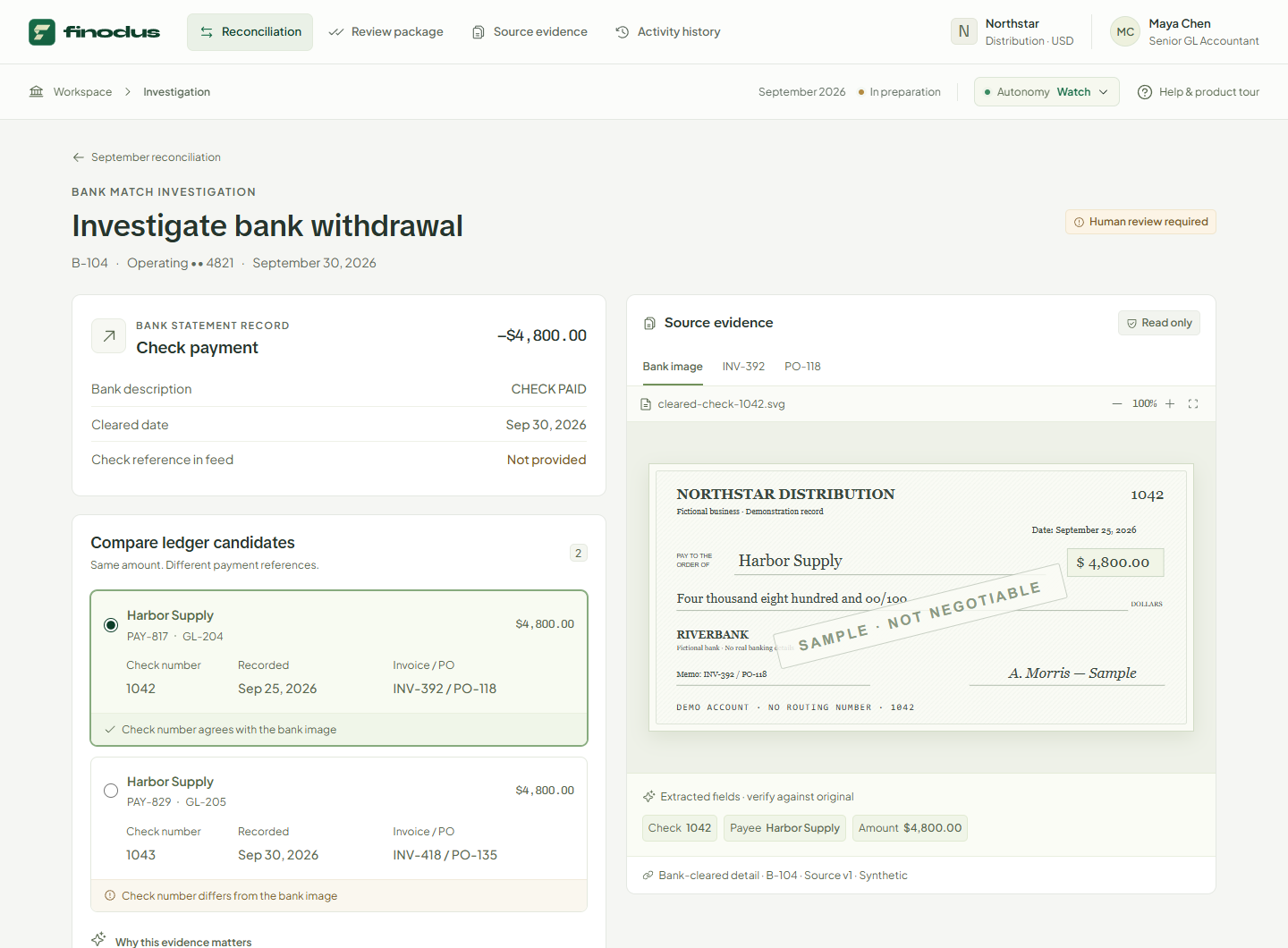Click the workspace bank building icon

pos(37,91)
